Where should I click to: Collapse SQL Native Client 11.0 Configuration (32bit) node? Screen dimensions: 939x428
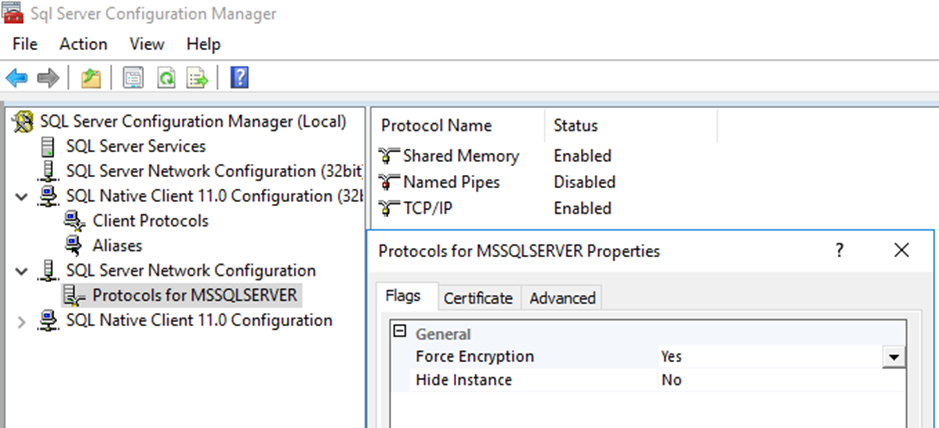coord(23,196)
